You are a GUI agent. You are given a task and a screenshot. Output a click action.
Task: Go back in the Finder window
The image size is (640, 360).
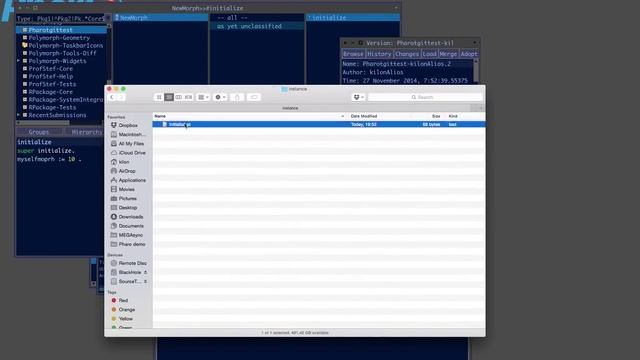112,97
